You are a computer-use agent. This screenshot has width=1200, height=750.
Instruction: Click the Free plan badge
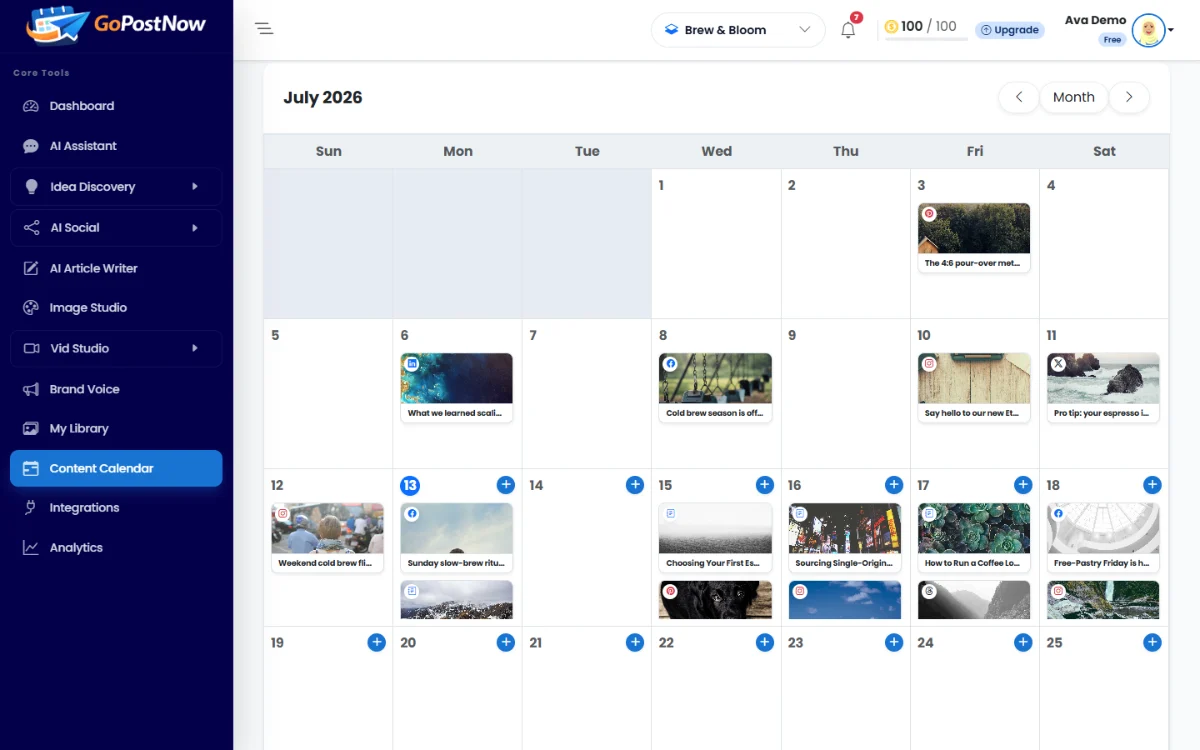click(x=1112, y=40)
